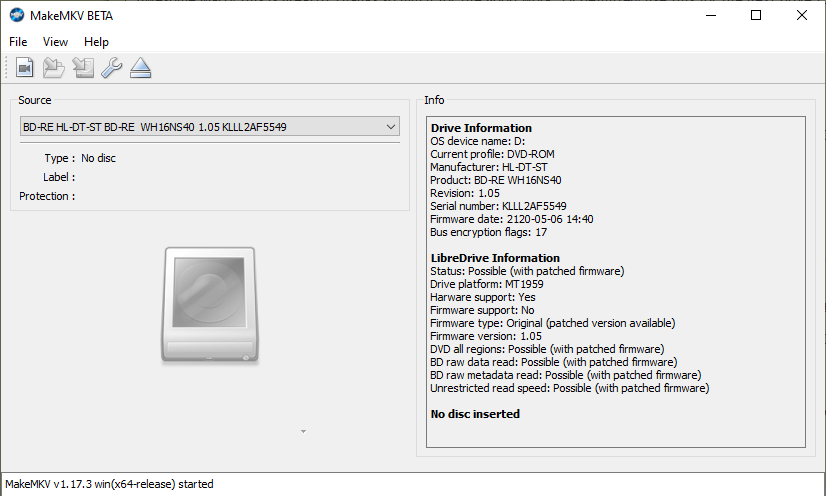826x496 pixels.
Task: Click Unrestricted read speed line
Action: coord(569,388)
